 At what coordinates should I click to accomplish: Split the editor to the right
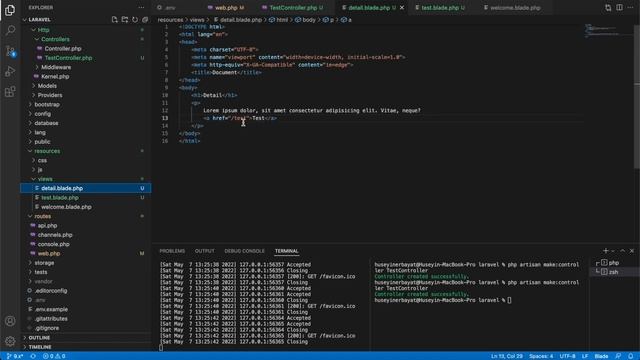click(x=619, y=8)
